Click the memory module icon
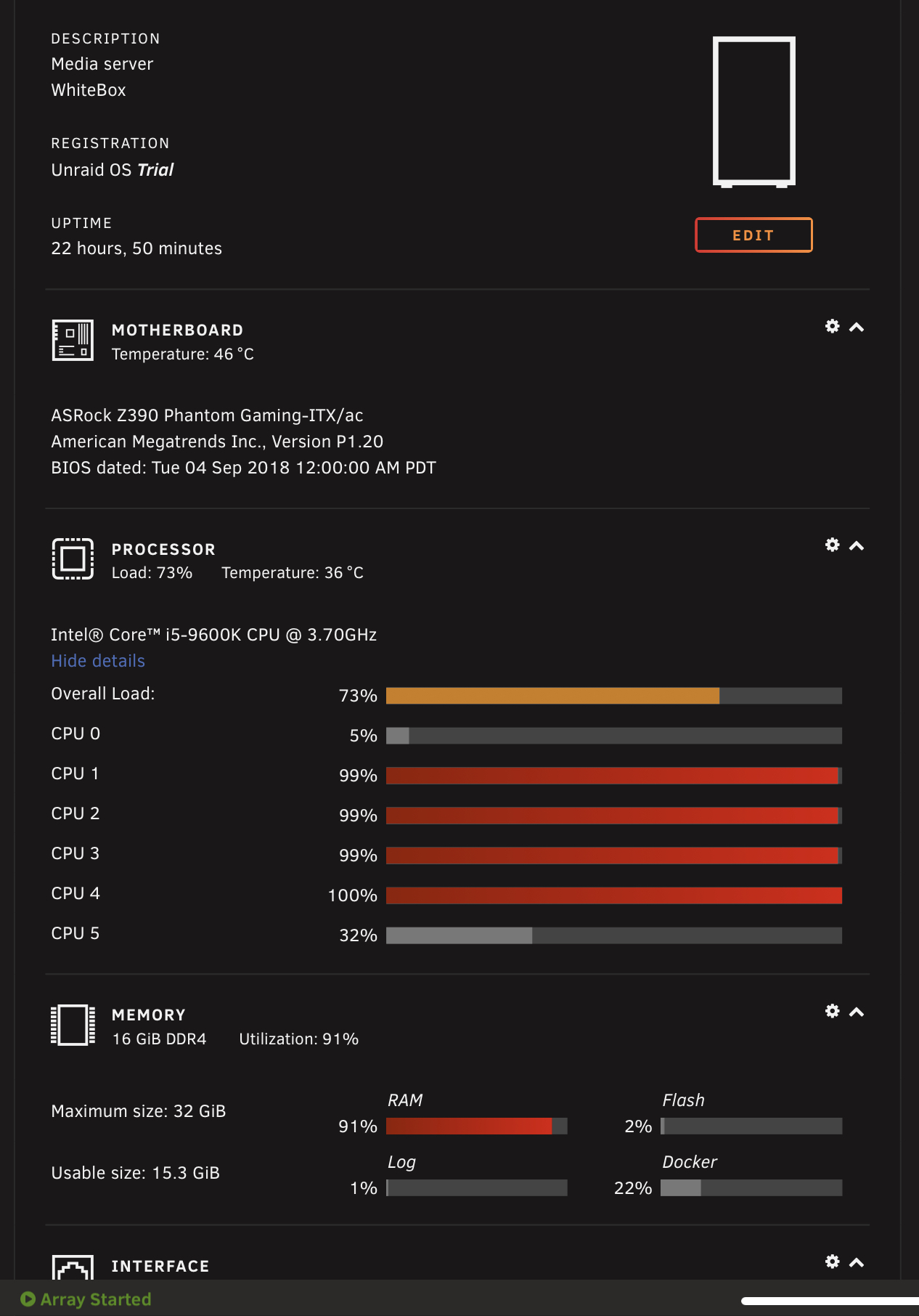919x1316 pixels. coord(73,1025)
